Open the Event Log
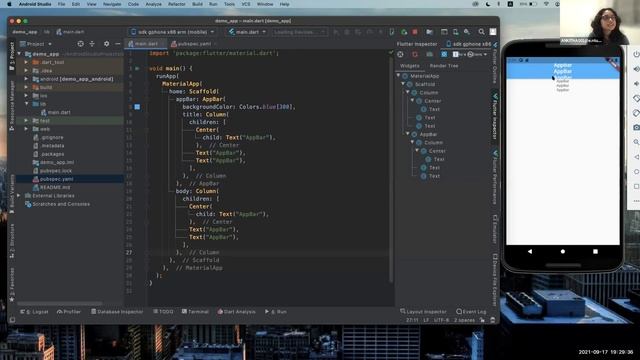Image resolution: width=640 pixels, height=360 pixels. (x=471, y=311)
